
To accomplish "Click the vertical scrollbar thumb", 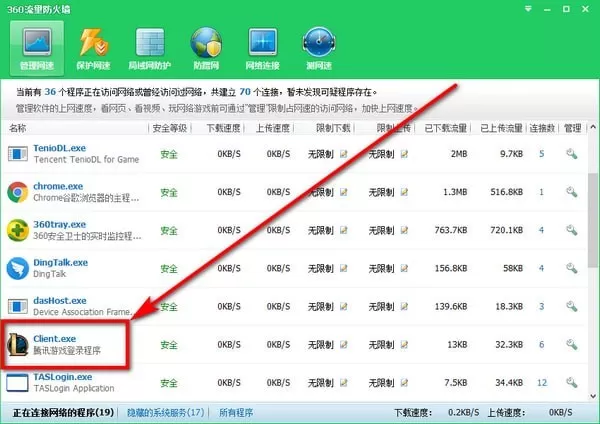I will (593, 220).
